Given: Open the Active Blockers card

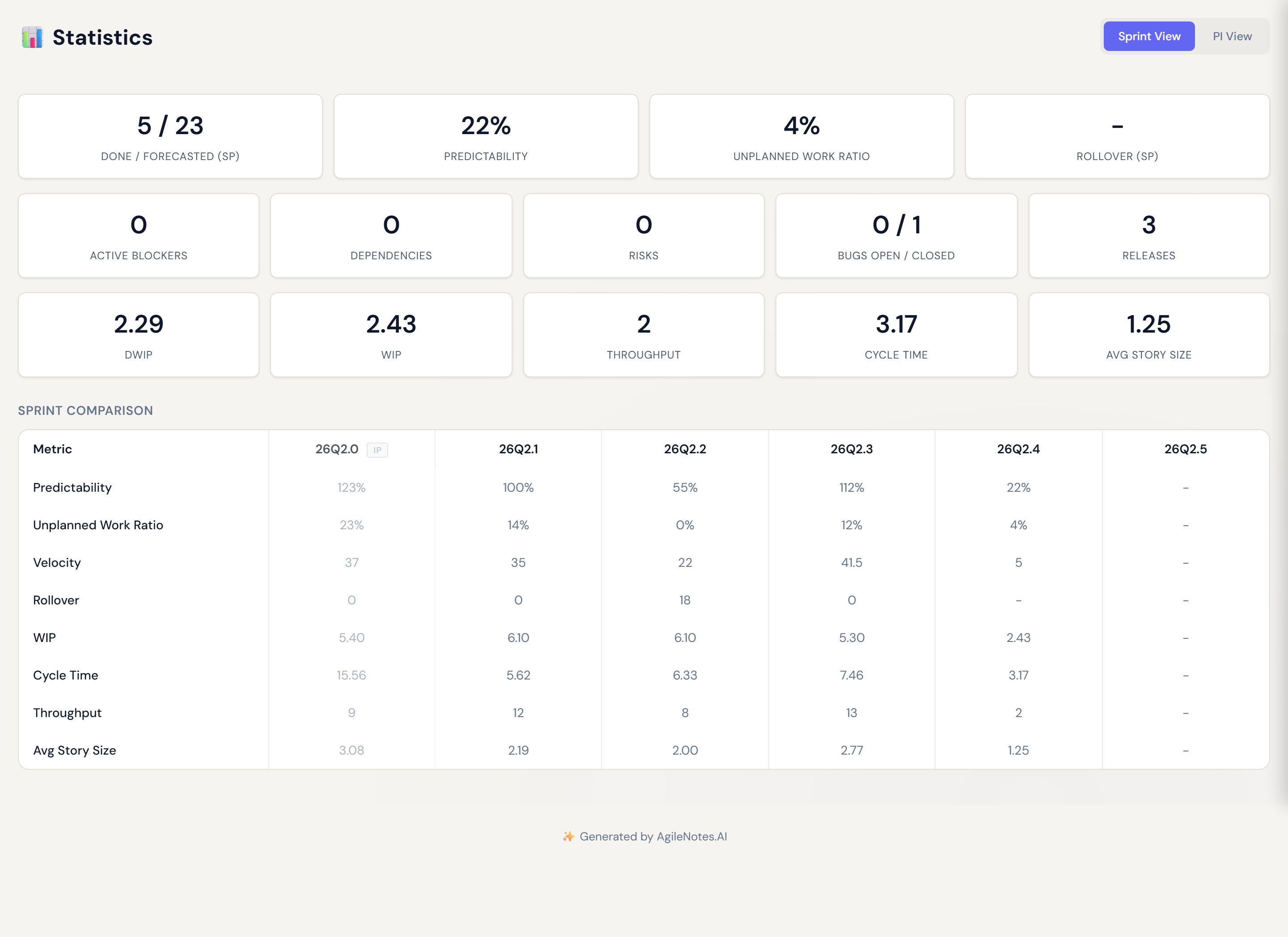Looking at the screenshot, I should pyautogui.click(x=139, y=236).
